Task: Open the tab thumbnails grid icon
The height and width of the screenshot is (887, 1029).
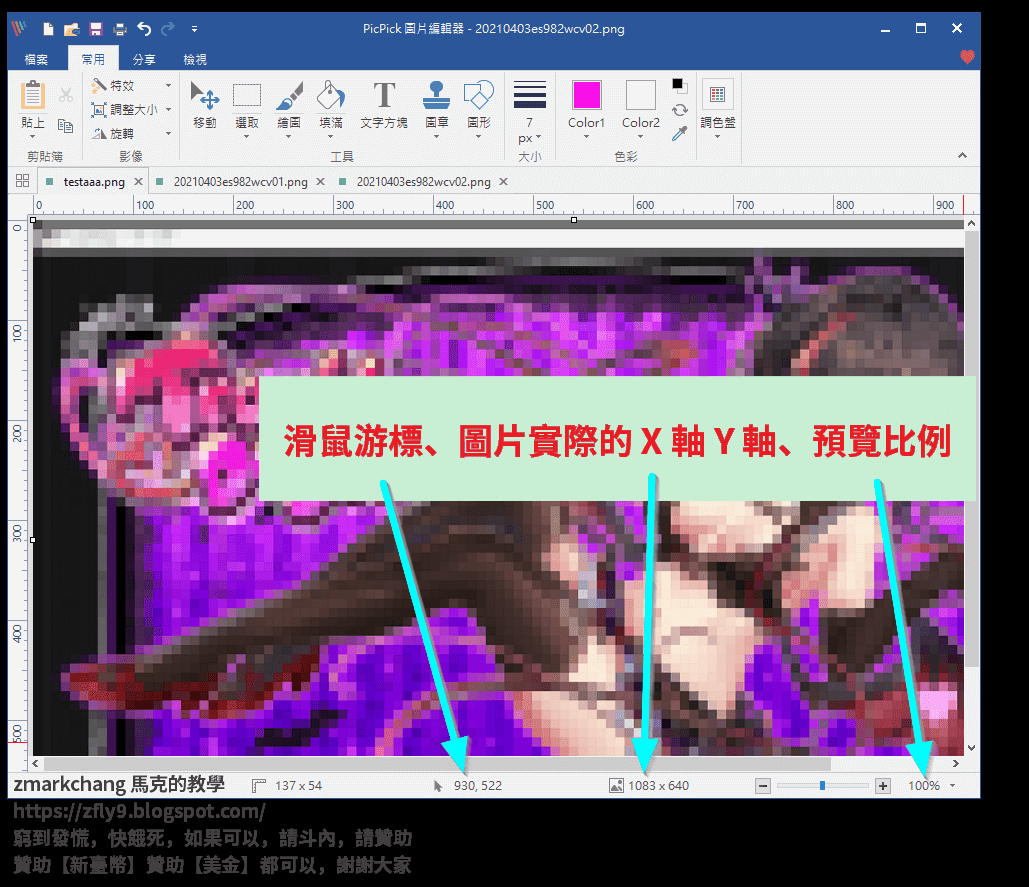Action: [x=22, y=181]
